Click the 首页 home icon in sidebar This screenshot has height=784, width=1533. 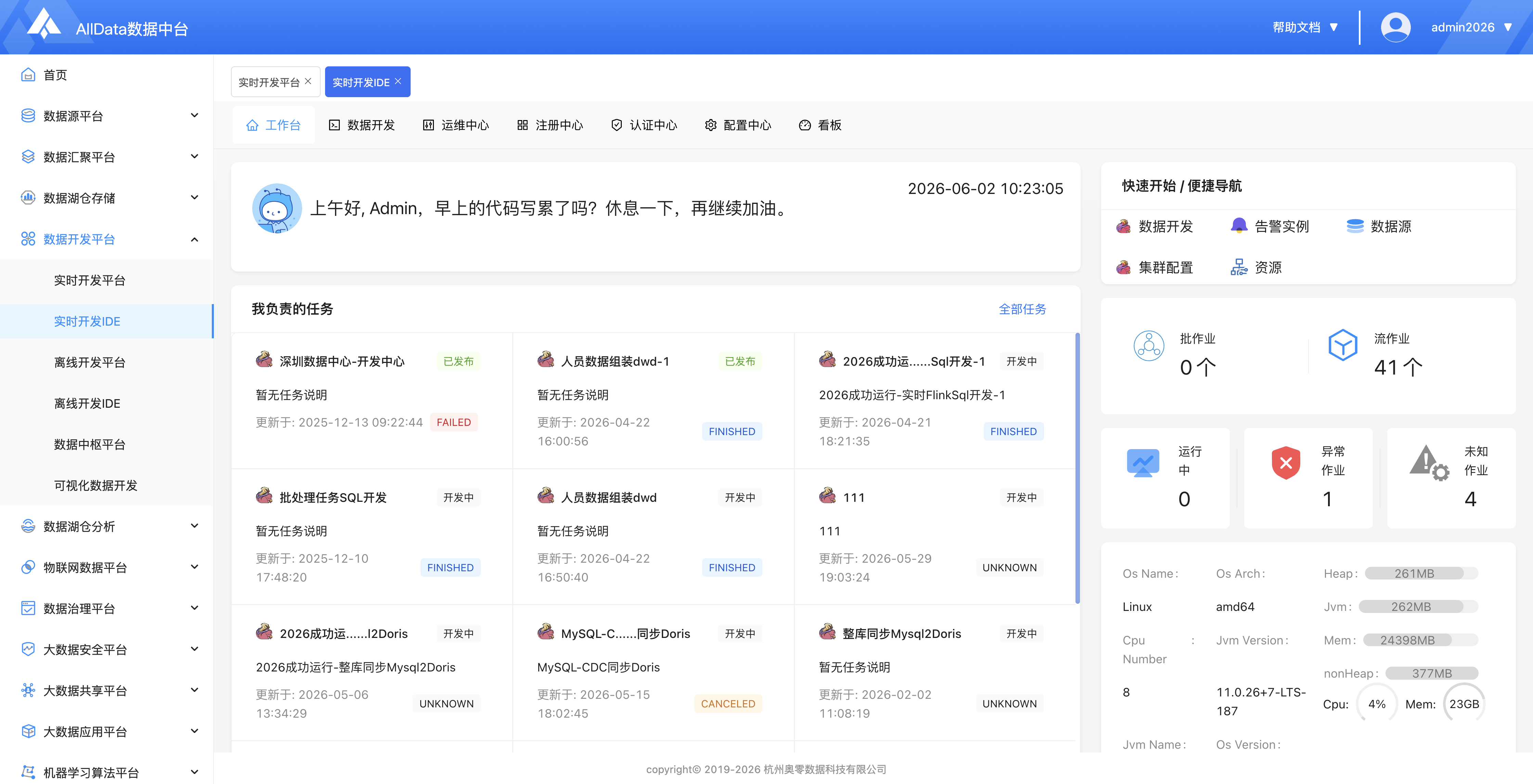click(x=28, y=74)
